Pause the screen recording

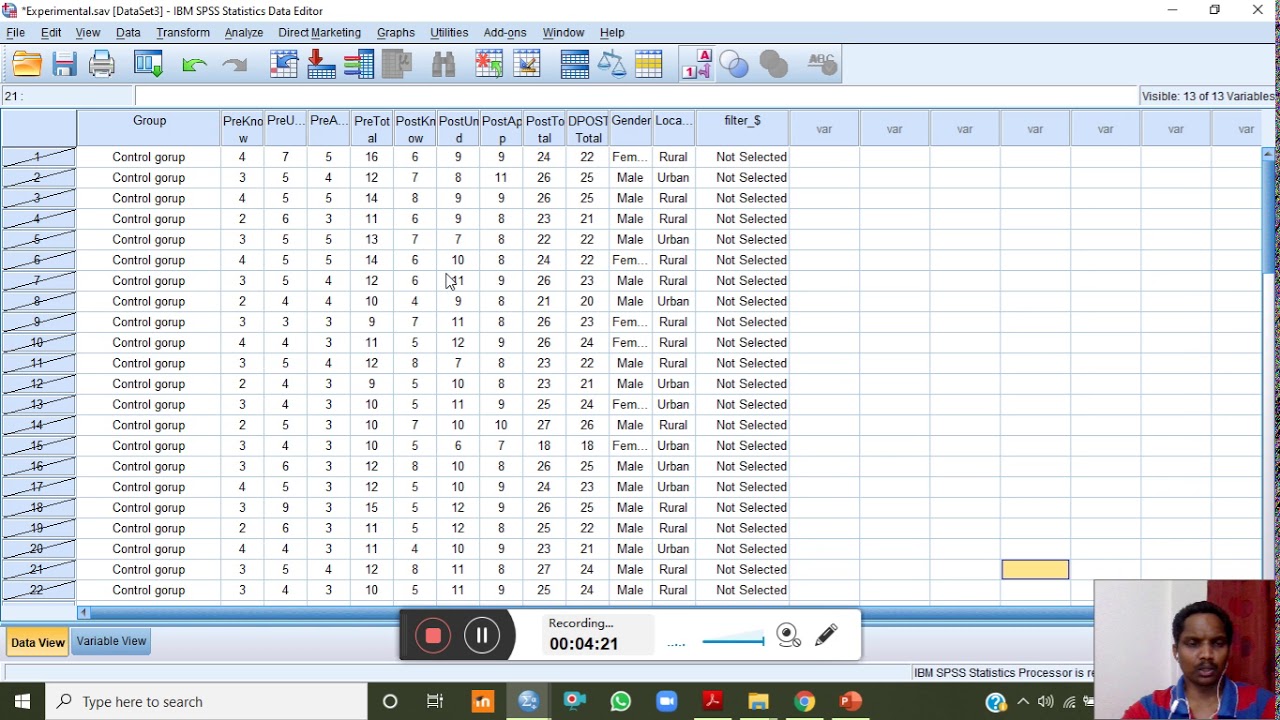[x=482, y=635]
